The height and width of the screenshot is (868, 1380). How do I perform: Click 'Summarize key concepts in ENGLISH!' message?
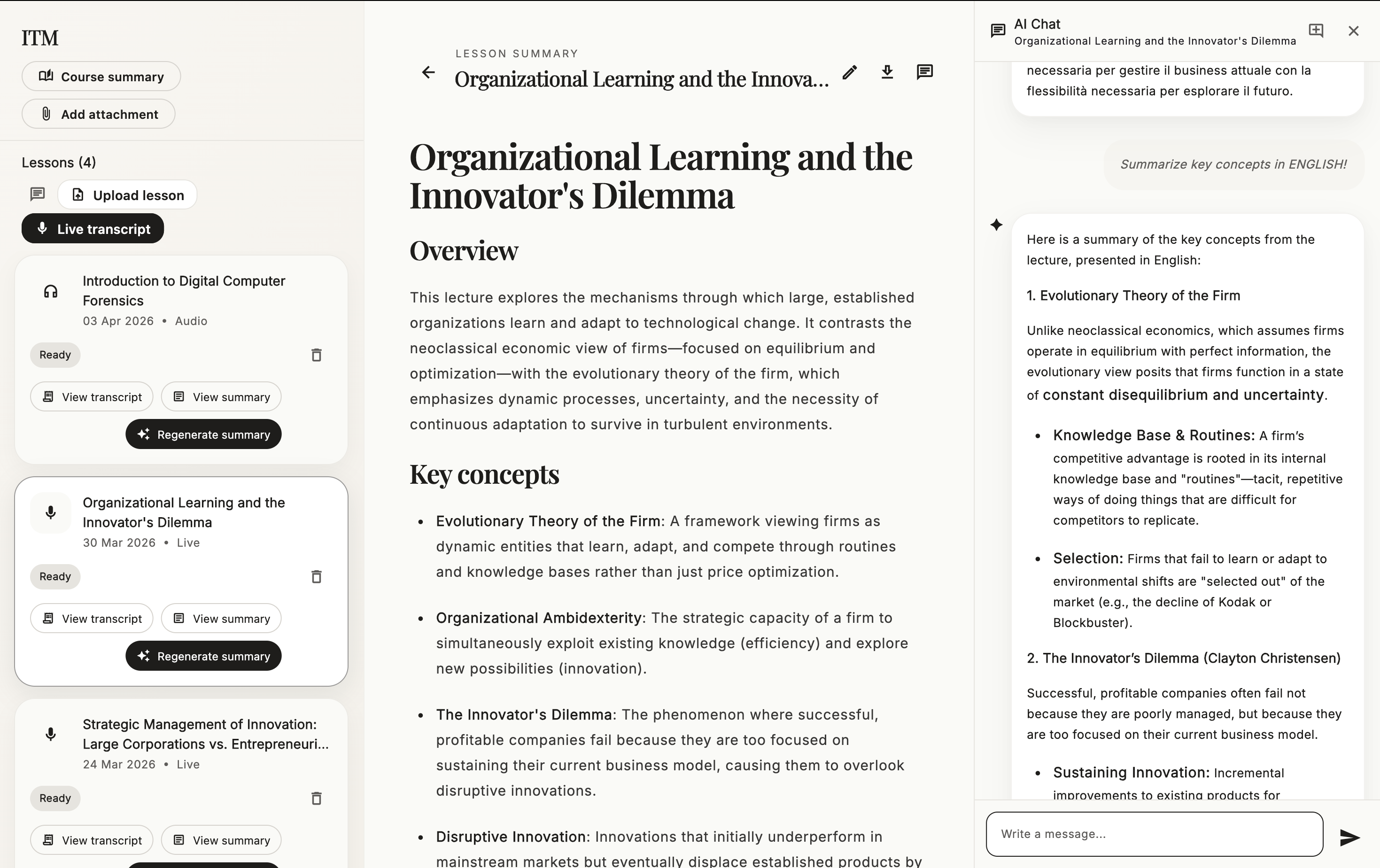click(1233, 164)
